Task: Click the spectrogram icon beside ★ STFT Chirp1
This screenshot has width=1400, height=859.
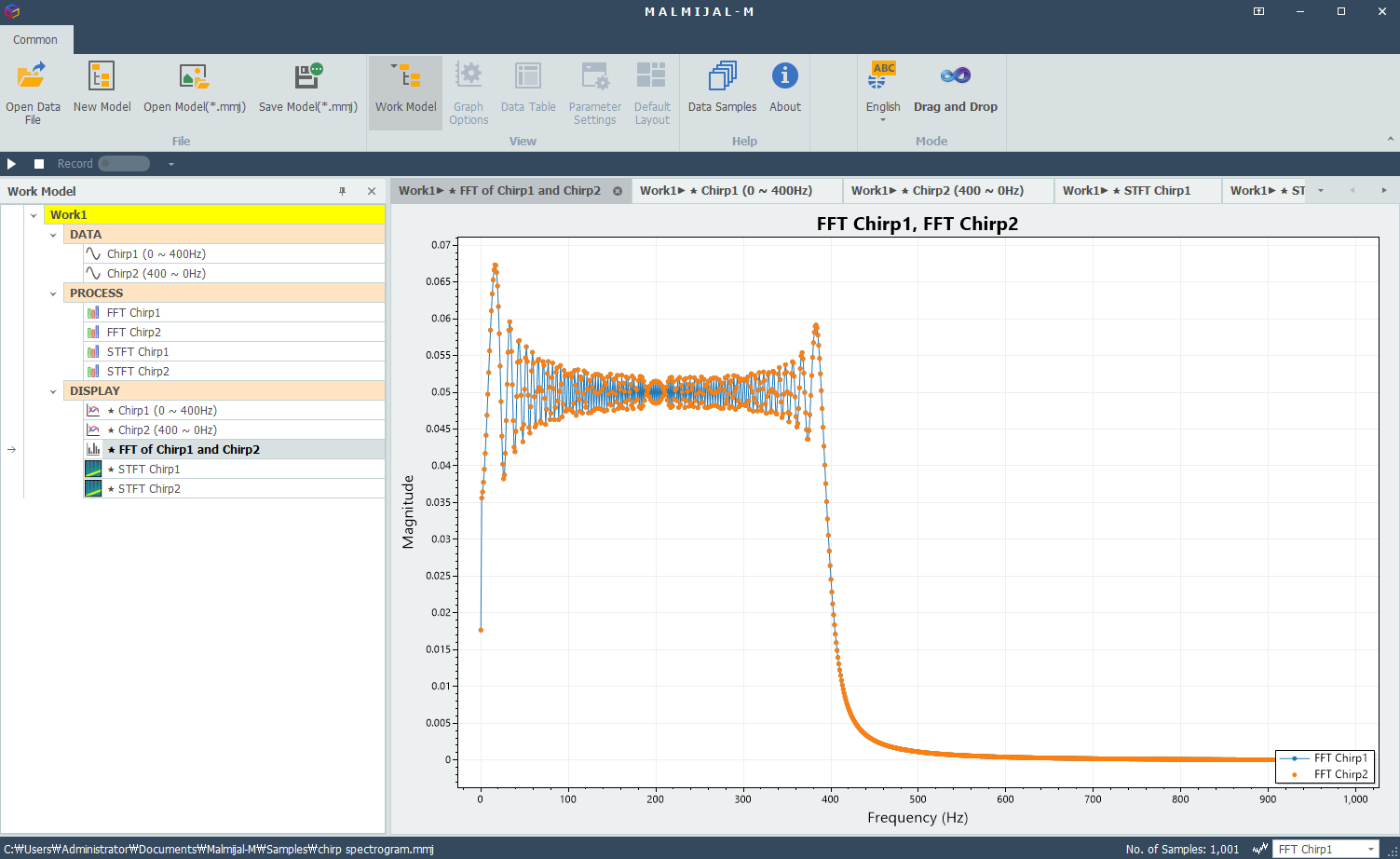Action: [93, 470]
